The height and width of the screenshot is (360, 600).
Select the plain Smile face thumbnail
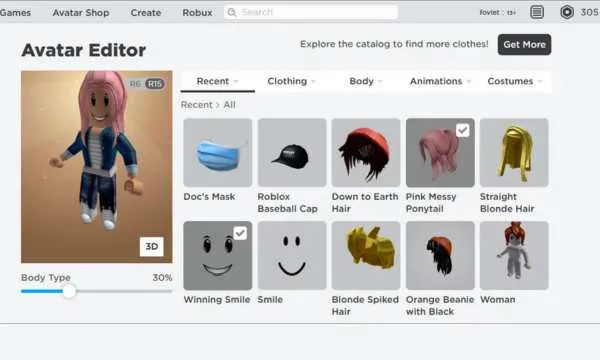[292, 255]
